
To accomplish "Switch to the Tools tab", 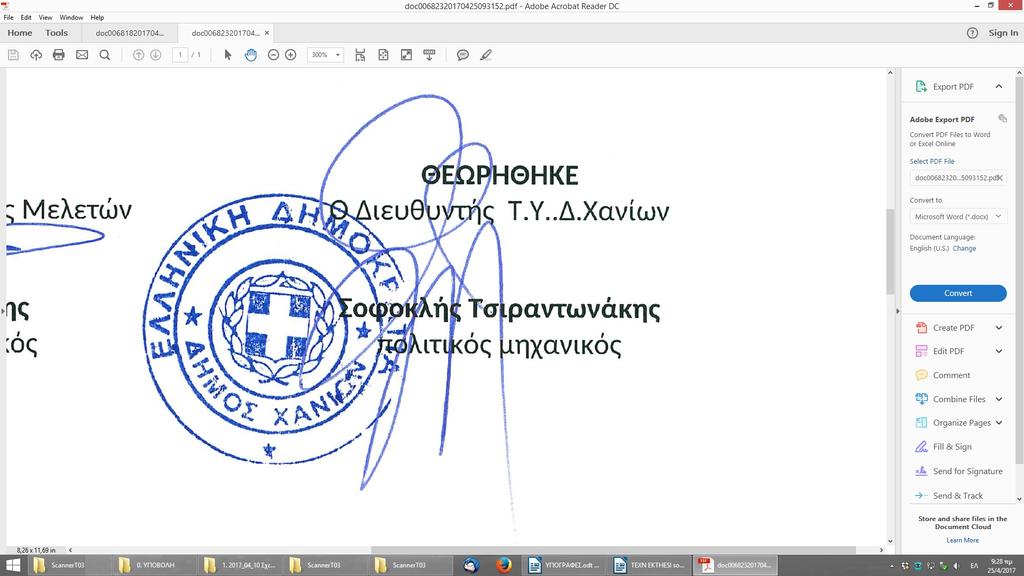I will pos(56,33).
